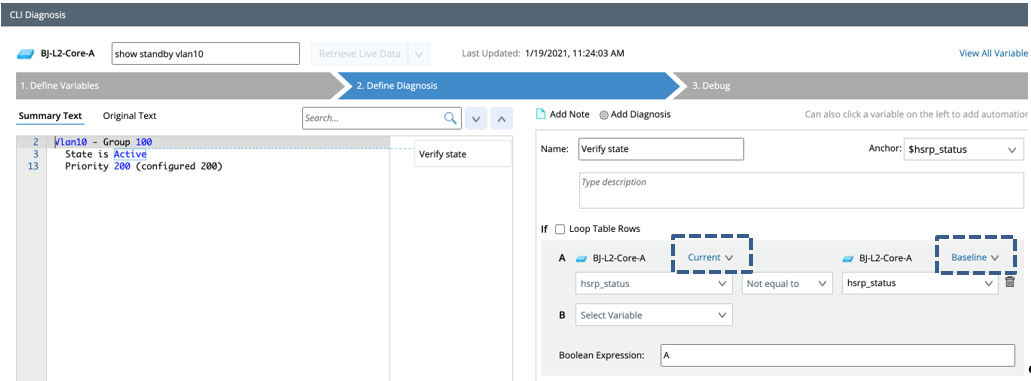Click the BJ-L2-Core-A device icon at top
The height and width of the screenshot is (381, 1031).
click(x=26, y=54)
